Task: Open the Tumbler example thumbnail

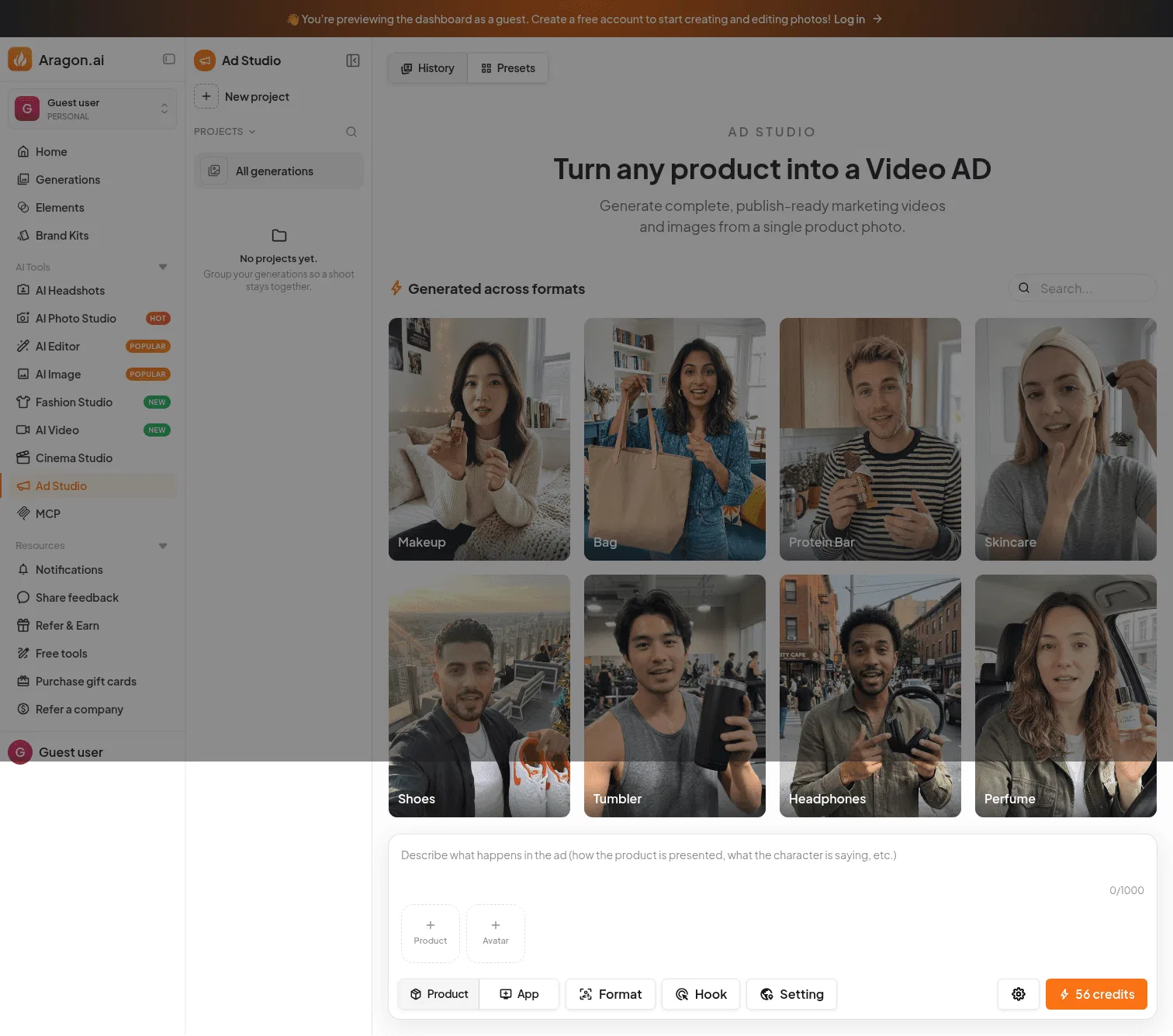Action: [x=675, y=696]
